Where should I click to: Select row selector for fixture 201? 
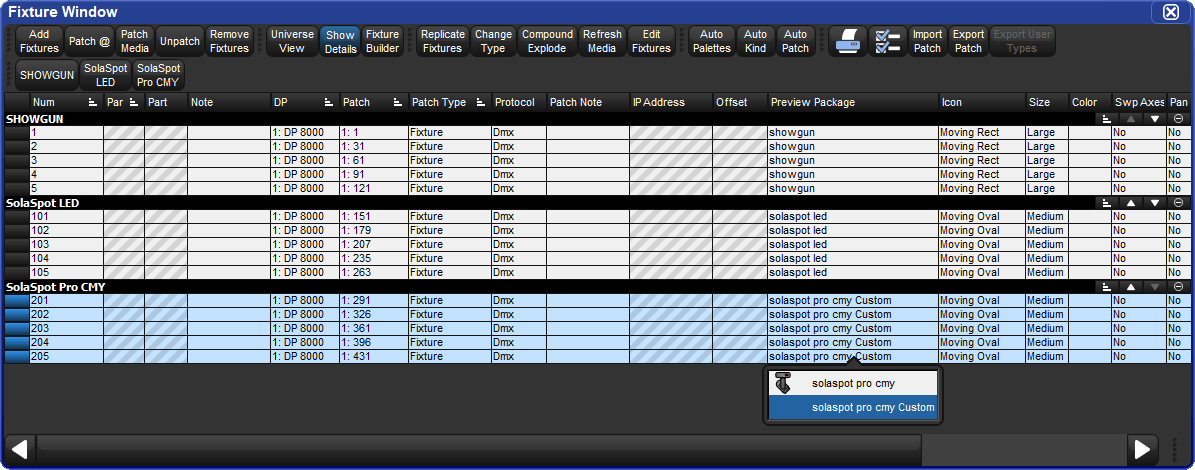point(17,301)
